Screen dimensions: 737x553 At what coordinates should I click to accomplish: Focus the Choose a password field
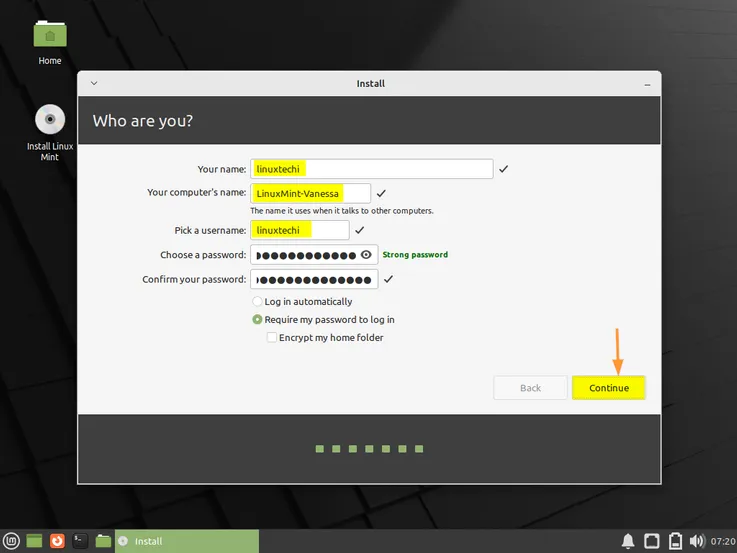pos(314,255)
